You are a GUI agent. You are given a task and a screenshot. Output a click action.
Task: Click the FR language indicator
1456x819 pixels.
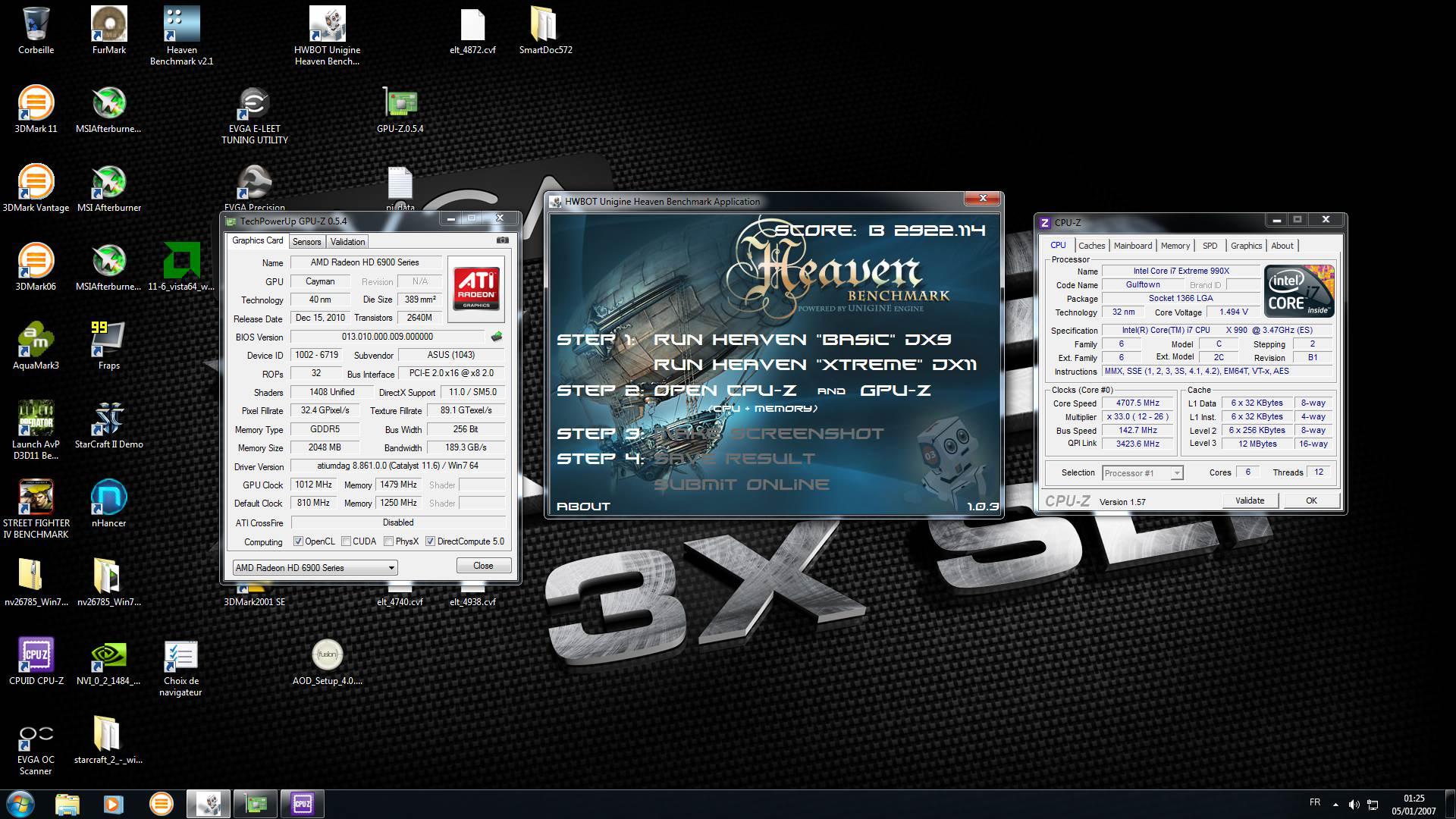[1315, 802]
